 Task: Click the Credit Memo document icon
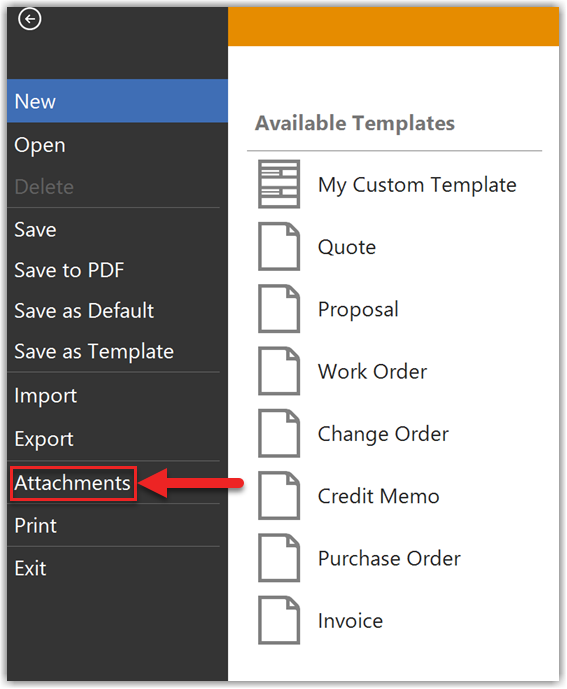tap(279, 496)
